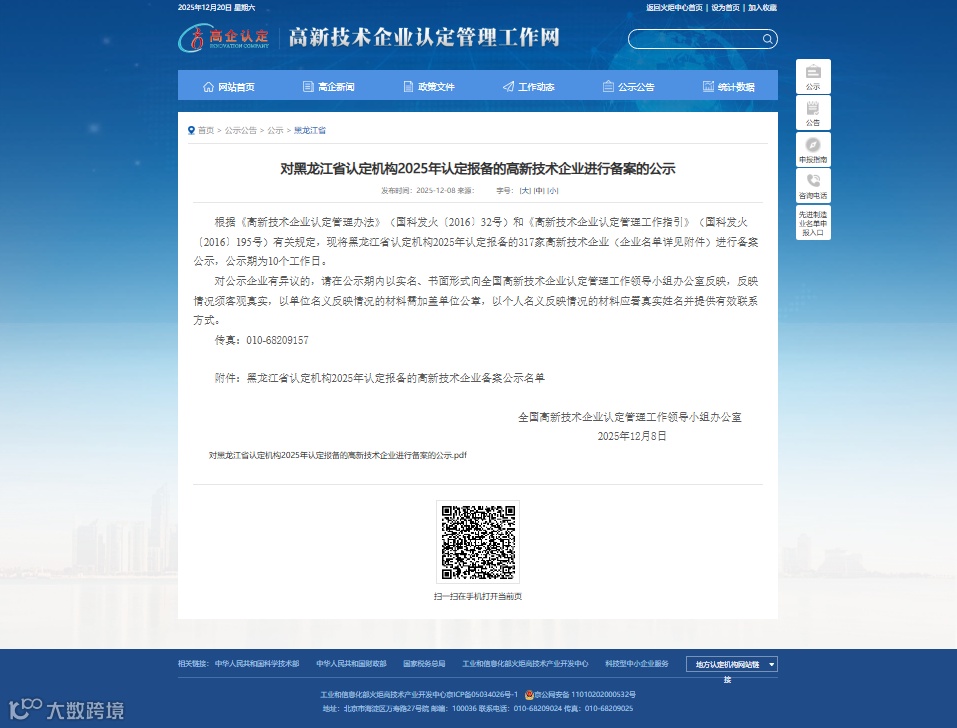Click the QR code image
957x728 pixels.
(x=478, y=542)
